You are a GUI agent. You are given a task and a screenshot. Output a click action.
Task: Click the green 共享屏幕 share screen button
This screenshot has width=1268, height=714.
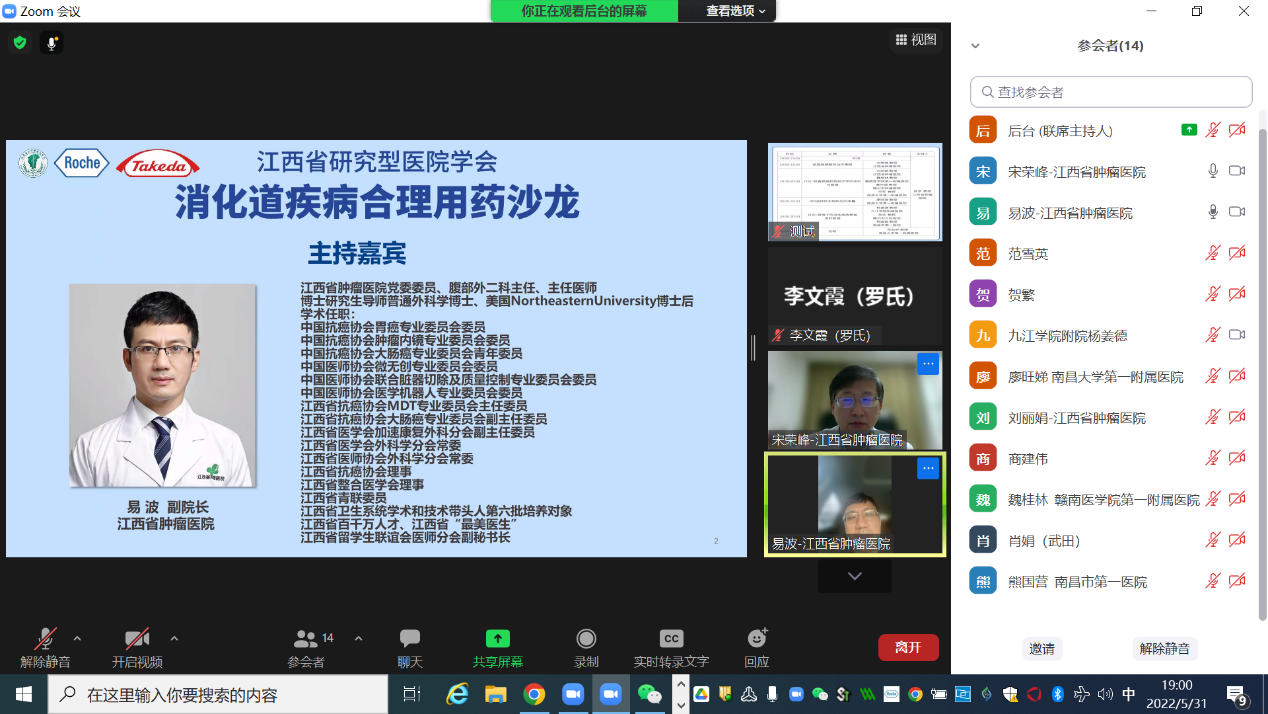tap(498, 648)
